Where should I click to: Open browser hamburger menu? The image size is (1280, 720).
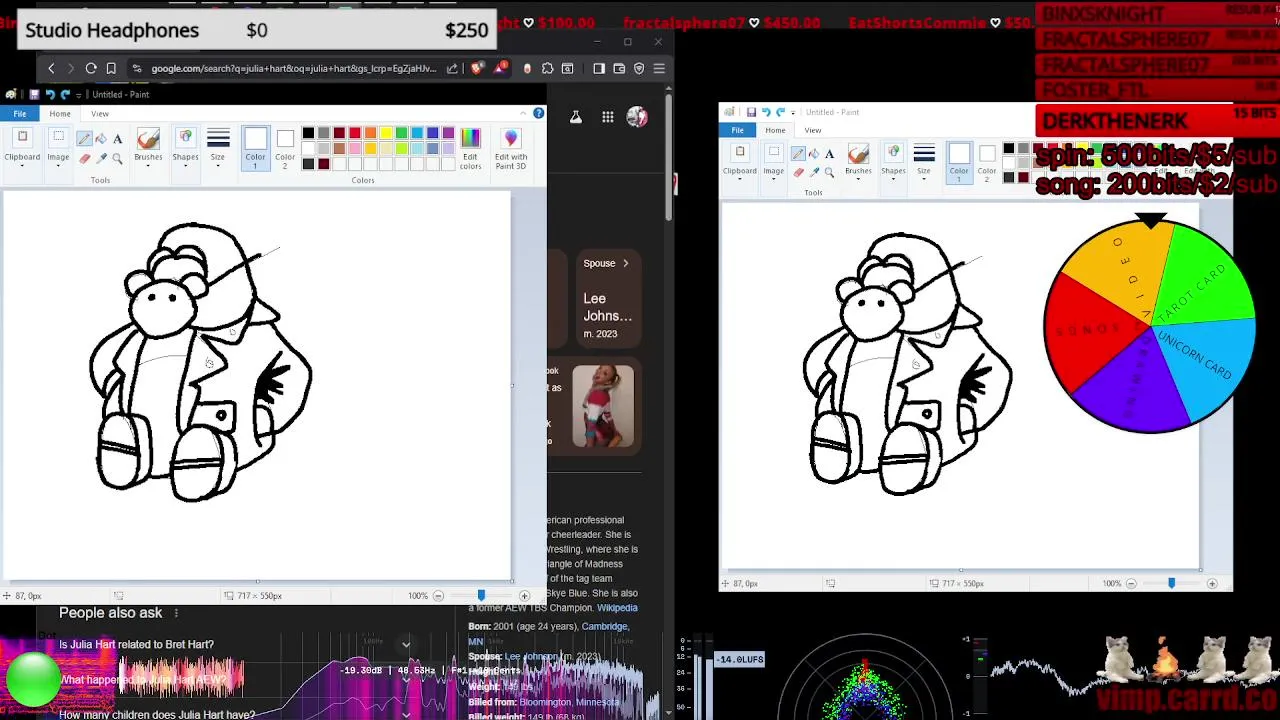coord(659,68)
